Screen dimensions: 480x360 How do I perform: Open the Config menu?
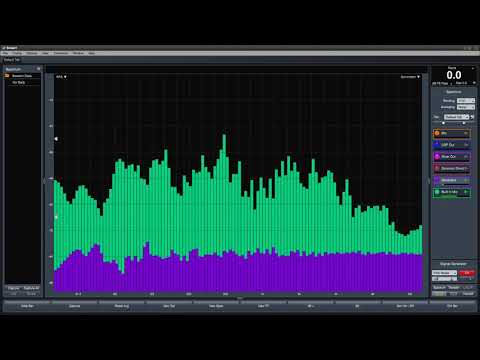coord(18,53)
